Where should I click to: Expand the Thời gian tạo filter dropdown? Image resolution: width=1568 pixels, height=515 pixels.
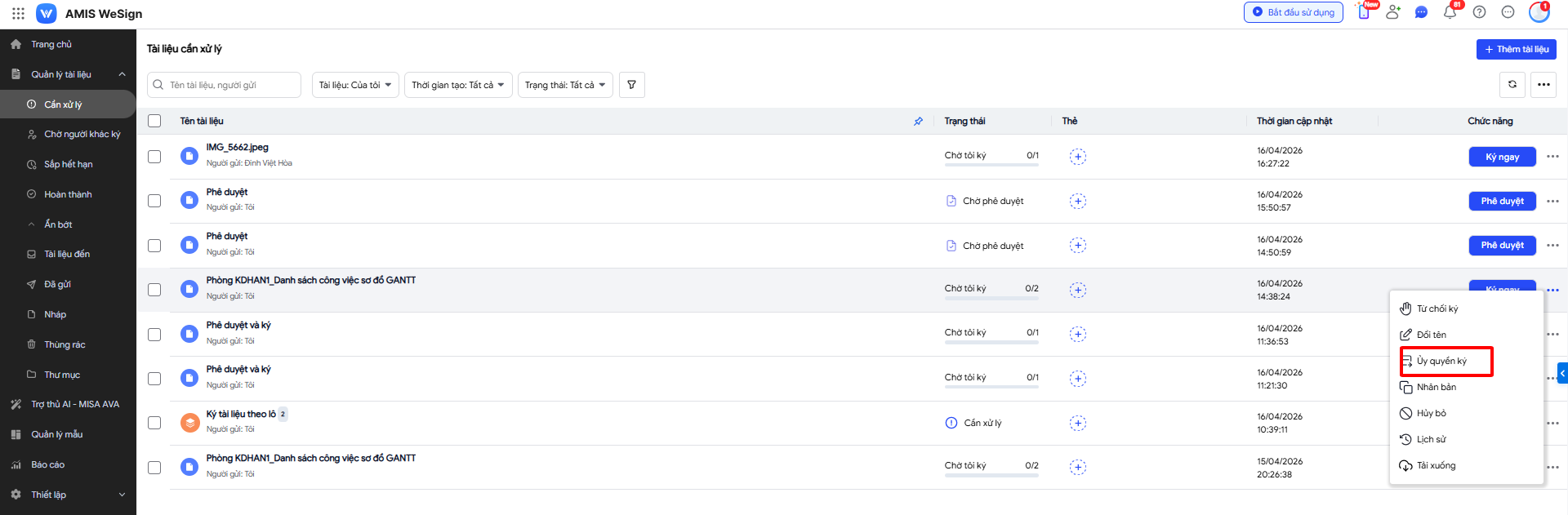[x=458, y=85]
